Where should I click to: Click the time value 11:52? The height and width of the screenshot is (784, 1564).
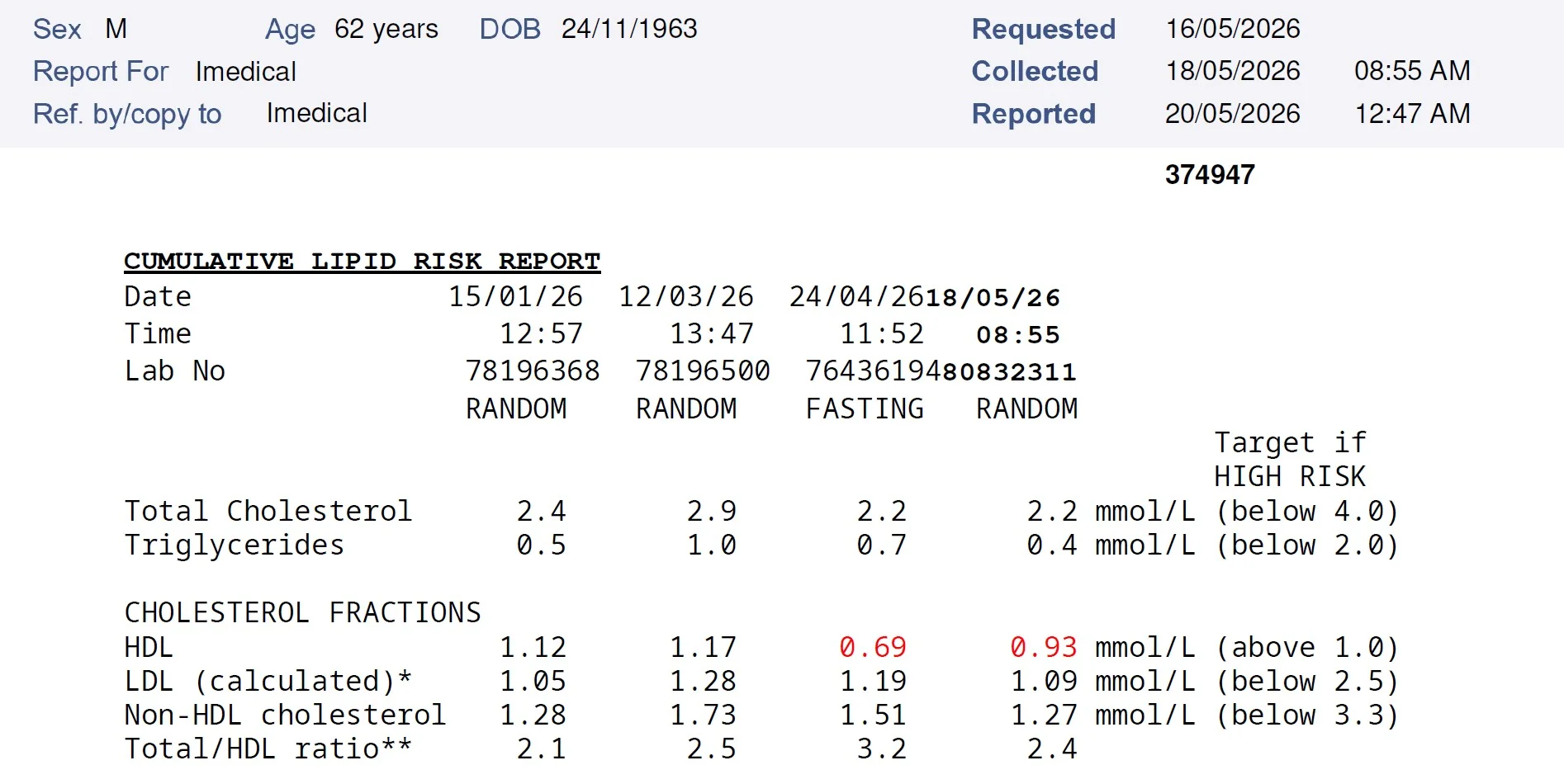point(882,334)
